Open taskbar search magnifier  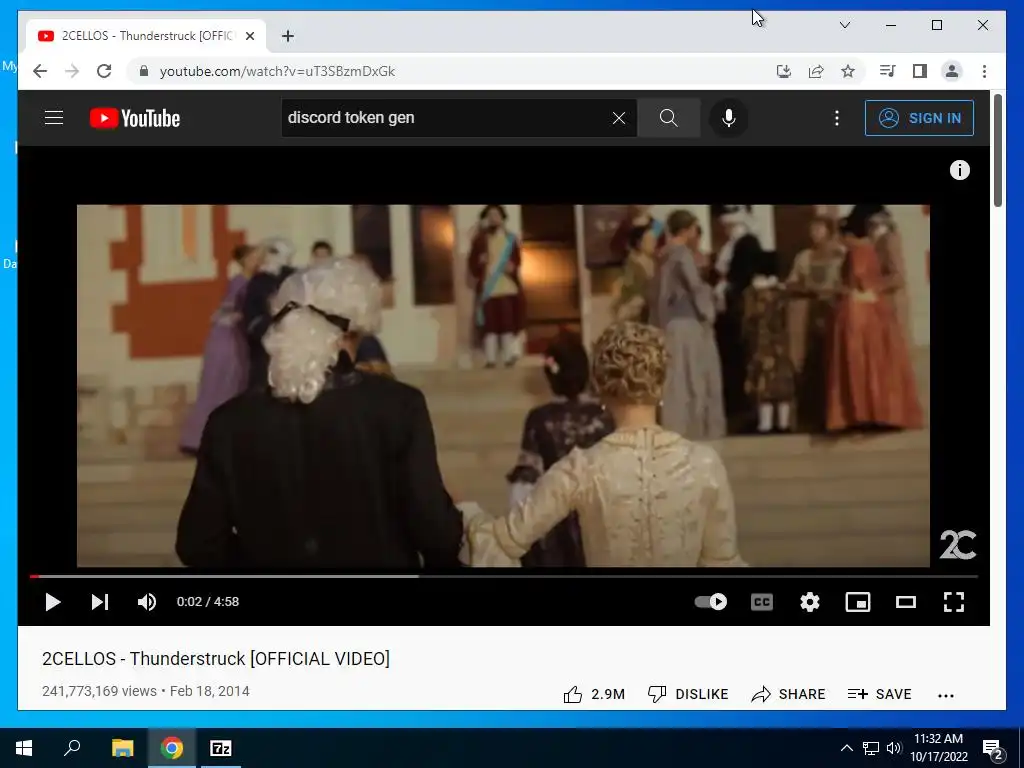pos(72,748)
